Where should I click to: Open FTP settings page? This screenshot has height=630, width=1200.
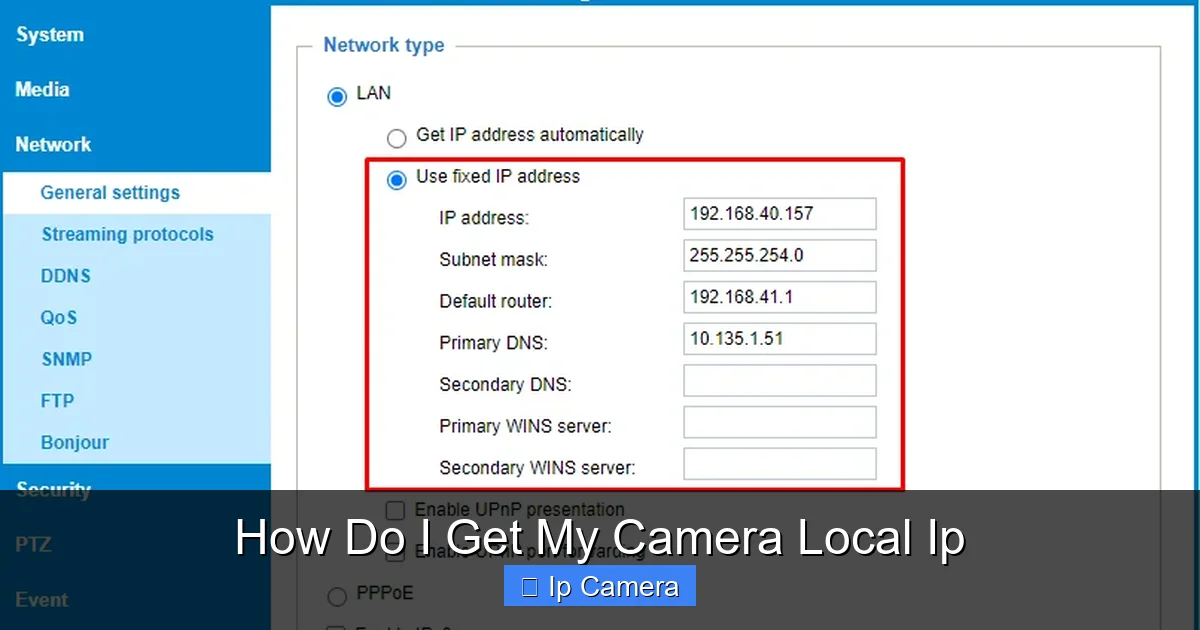[57, 401]
